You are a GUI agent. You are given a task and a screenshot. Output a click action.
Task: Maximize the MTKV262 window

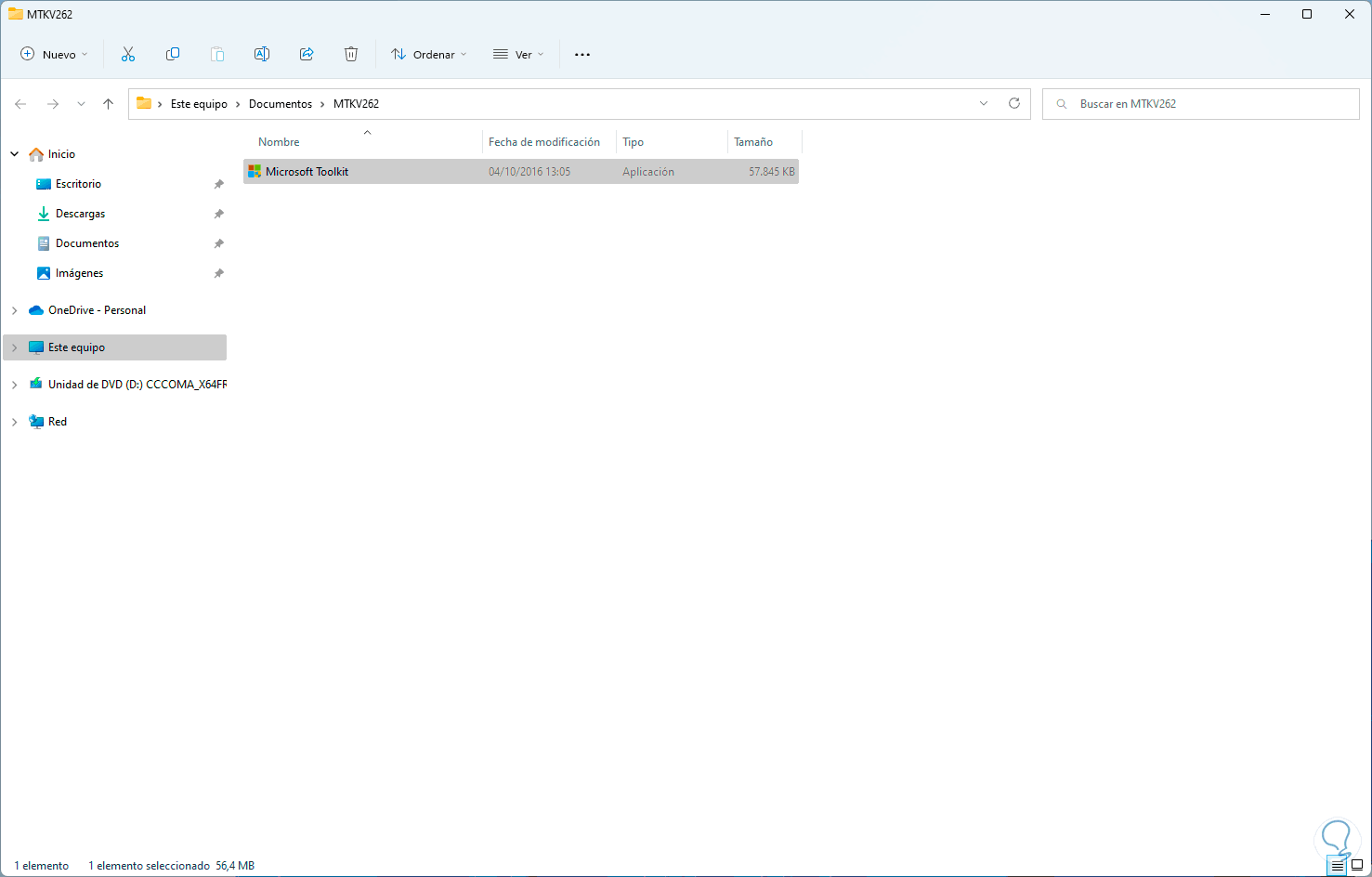pyautogui.click(x=1307, y=14)
